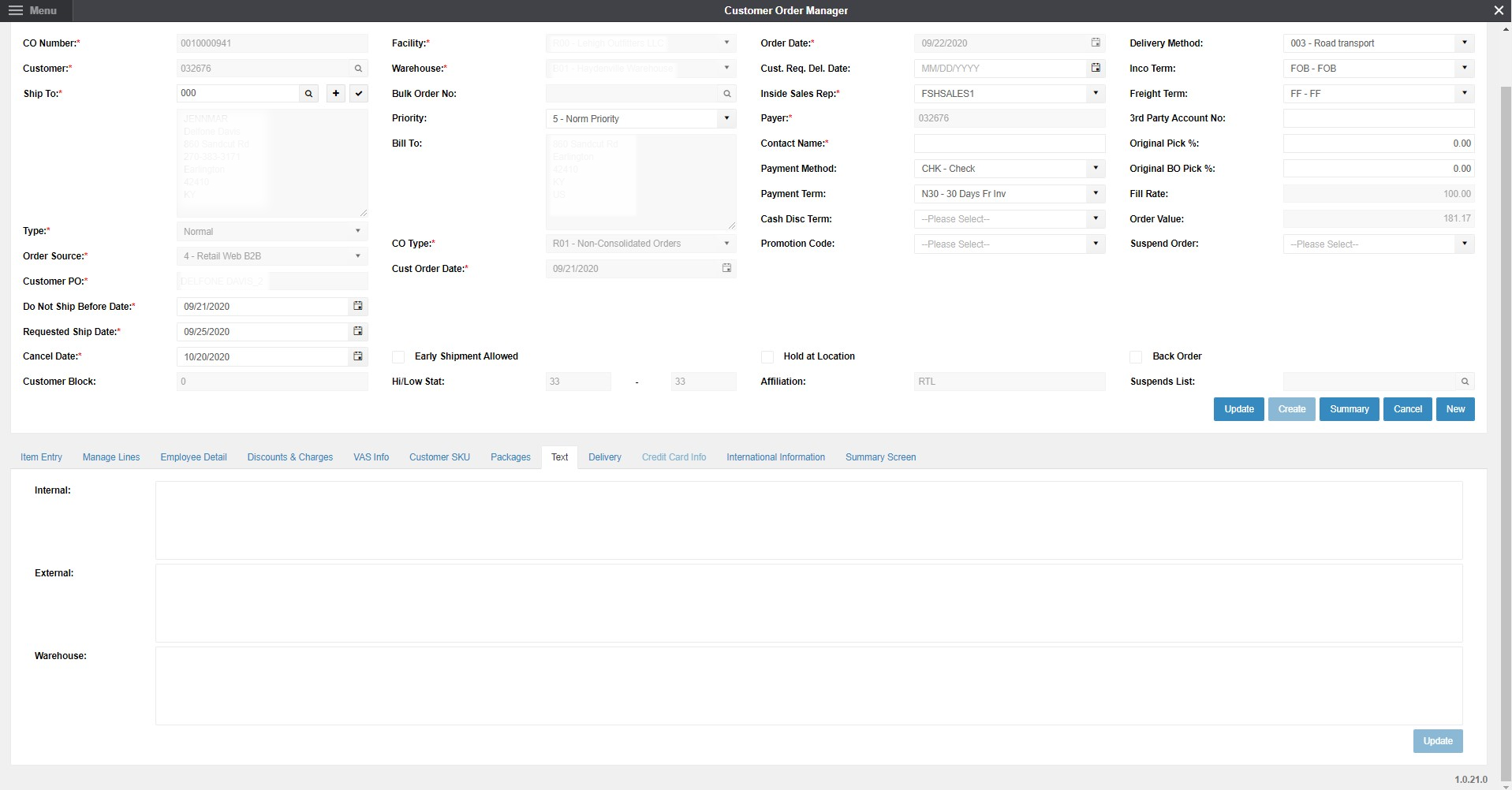The image size is (1512, 790).
Task: Enable Early Shipment Allowed
Action: 398,356
